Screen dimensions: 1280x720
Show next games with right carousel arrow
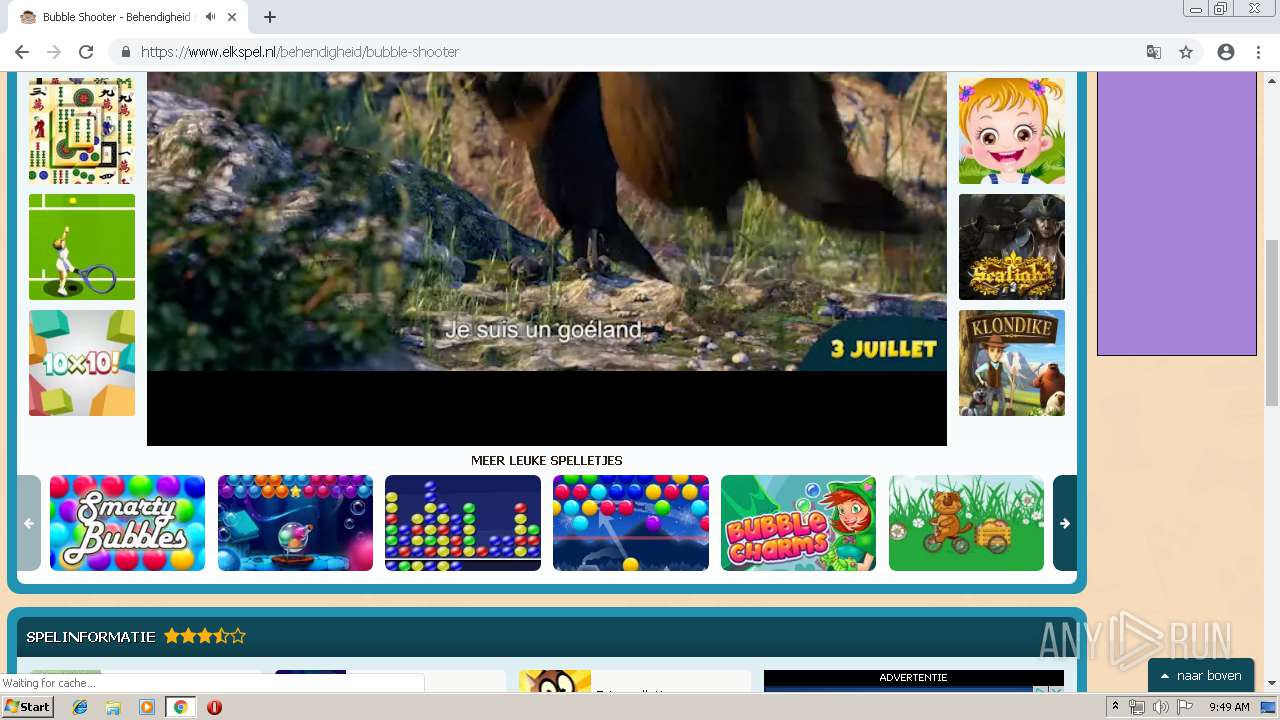pos(1065,523)
